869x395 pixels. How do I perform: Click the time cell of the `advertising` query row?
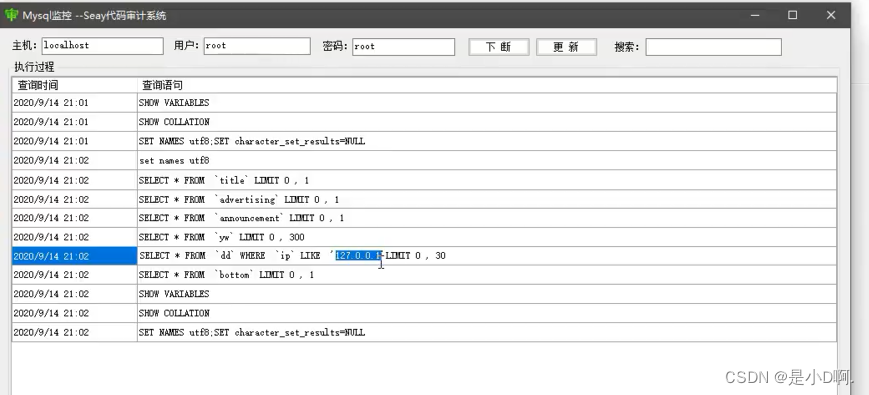click(75, 199)
